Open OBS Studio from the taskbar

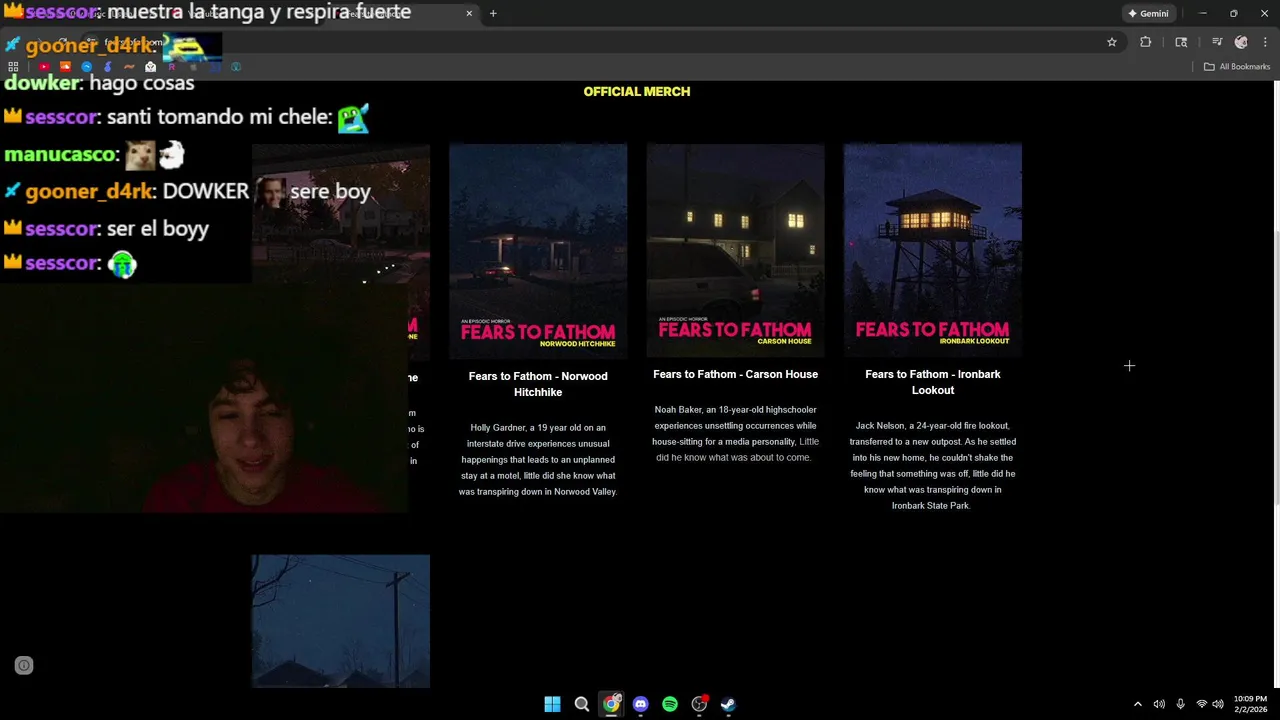[x=699, y=704]
